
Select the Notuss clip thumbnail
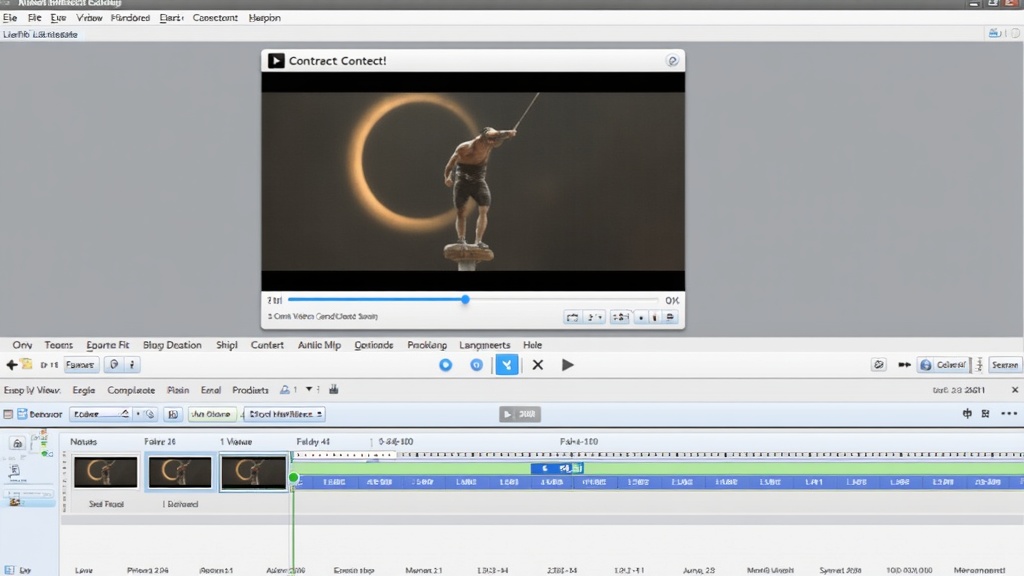[x=106, y=472]
